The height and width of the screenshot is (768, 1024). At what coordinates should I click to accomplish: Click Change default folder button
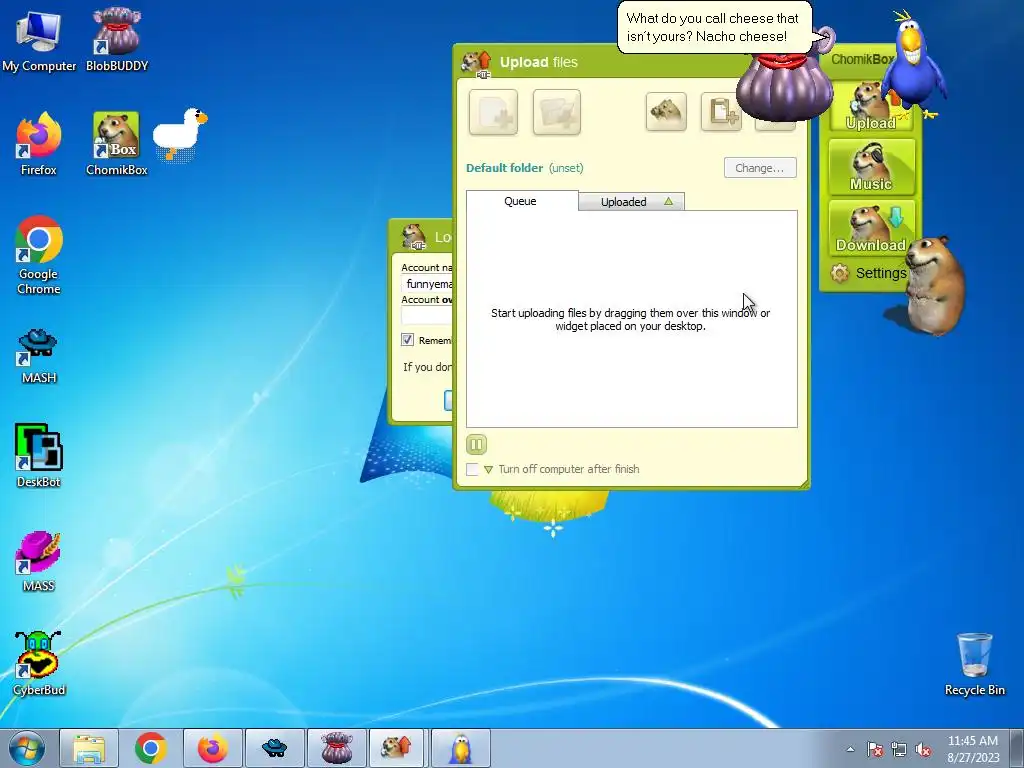[x=760, y=168]
